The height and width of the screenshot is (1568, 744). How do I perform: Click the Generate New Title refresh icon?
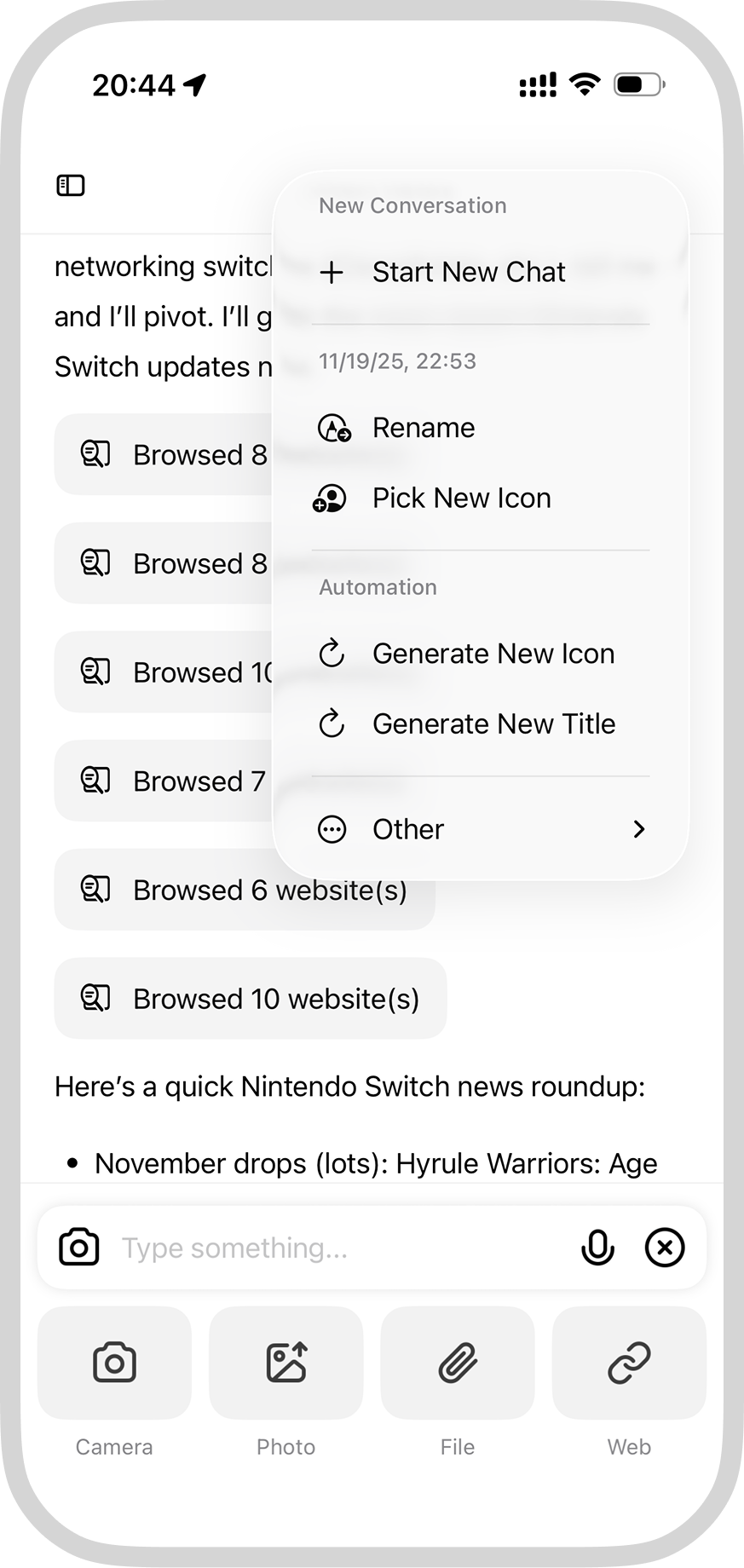pos(331,723)
